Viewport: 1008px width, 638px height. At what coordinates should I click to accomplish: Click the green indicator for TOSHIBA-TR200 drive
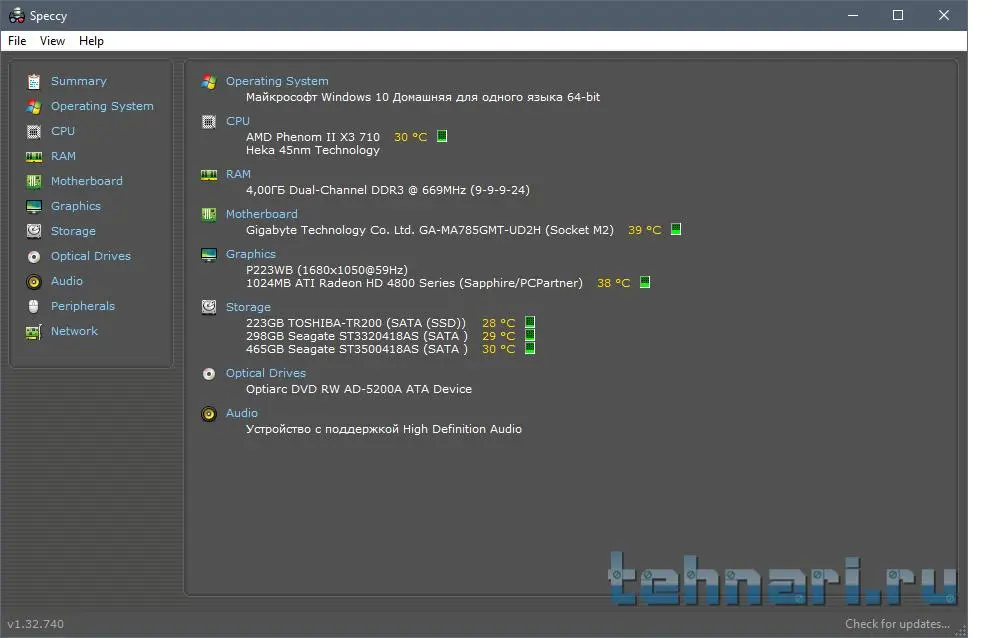coord(530,322)
